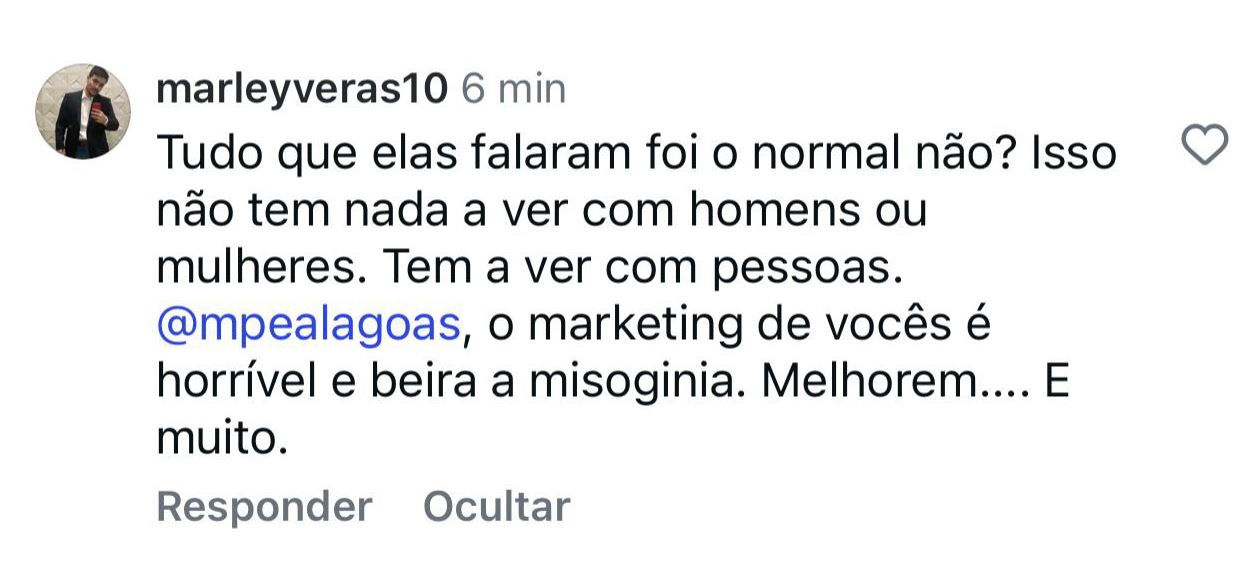Click the word 'muito' ending the comment
Viewport: 1250px width, 570px height.
220,440
